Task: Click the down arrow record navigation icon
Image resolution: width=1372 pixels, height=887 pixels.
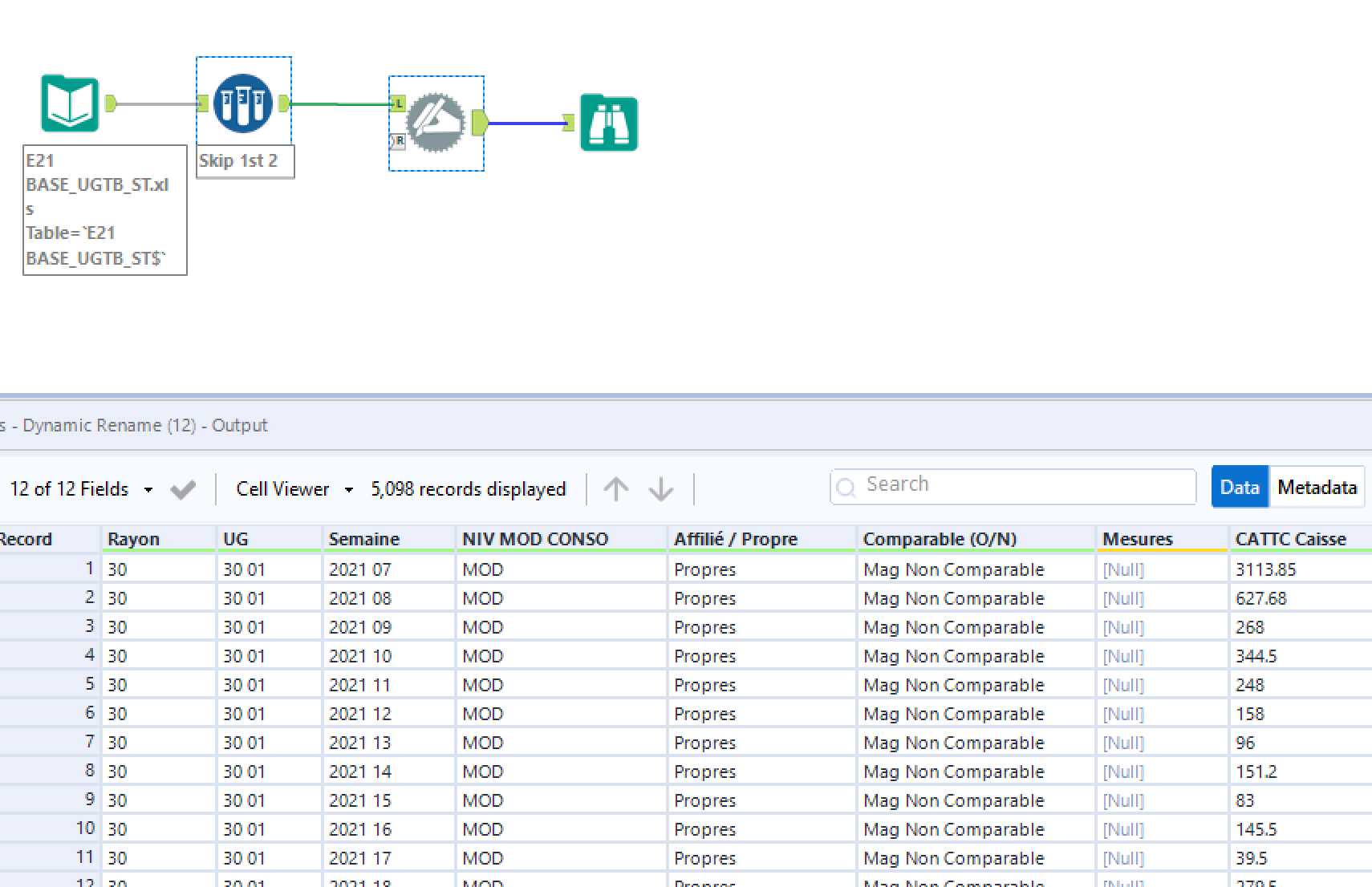Action: [x=660, y=488]
